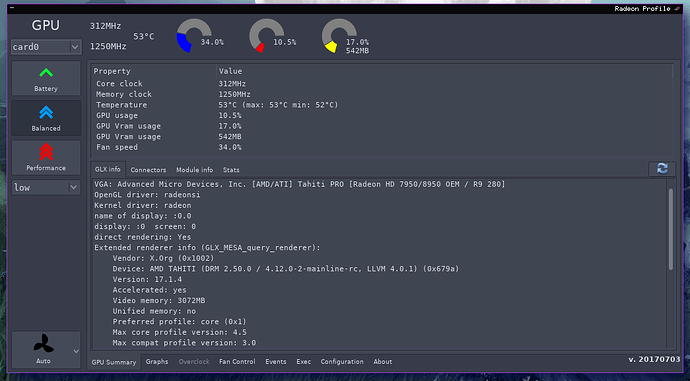Click the yellow VRAM usage gauge
The width and height of the screenshot is (690, 381).
click(339, 36)
